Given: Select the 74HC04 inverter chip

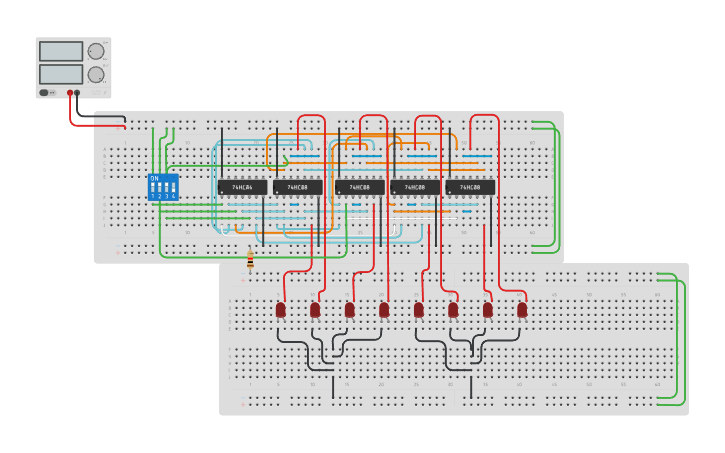Looking at the screenshot, I should coord(242,187).
